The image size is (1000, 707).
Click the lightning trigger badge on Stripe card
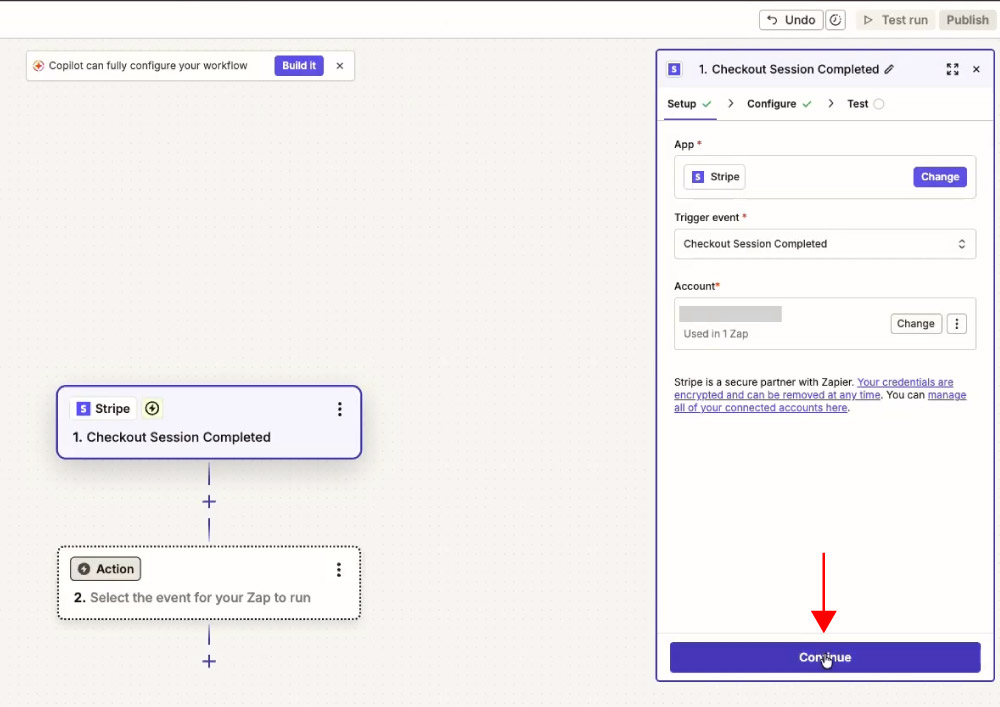pos(152,409)
